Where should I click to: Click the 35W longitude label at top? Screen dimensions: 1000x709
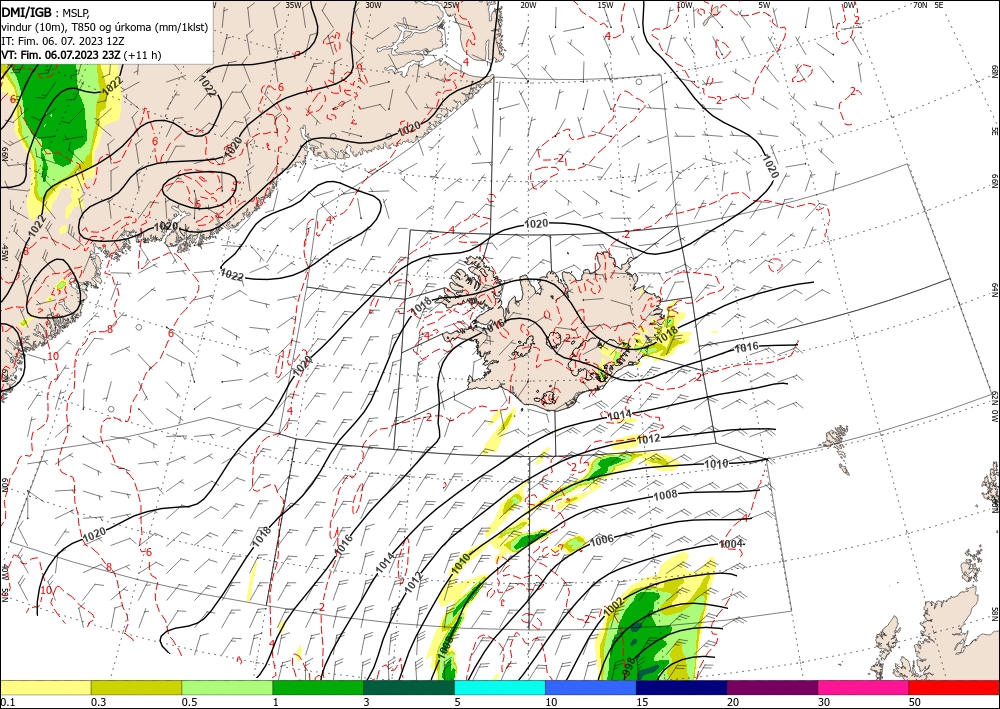[293, 5]
